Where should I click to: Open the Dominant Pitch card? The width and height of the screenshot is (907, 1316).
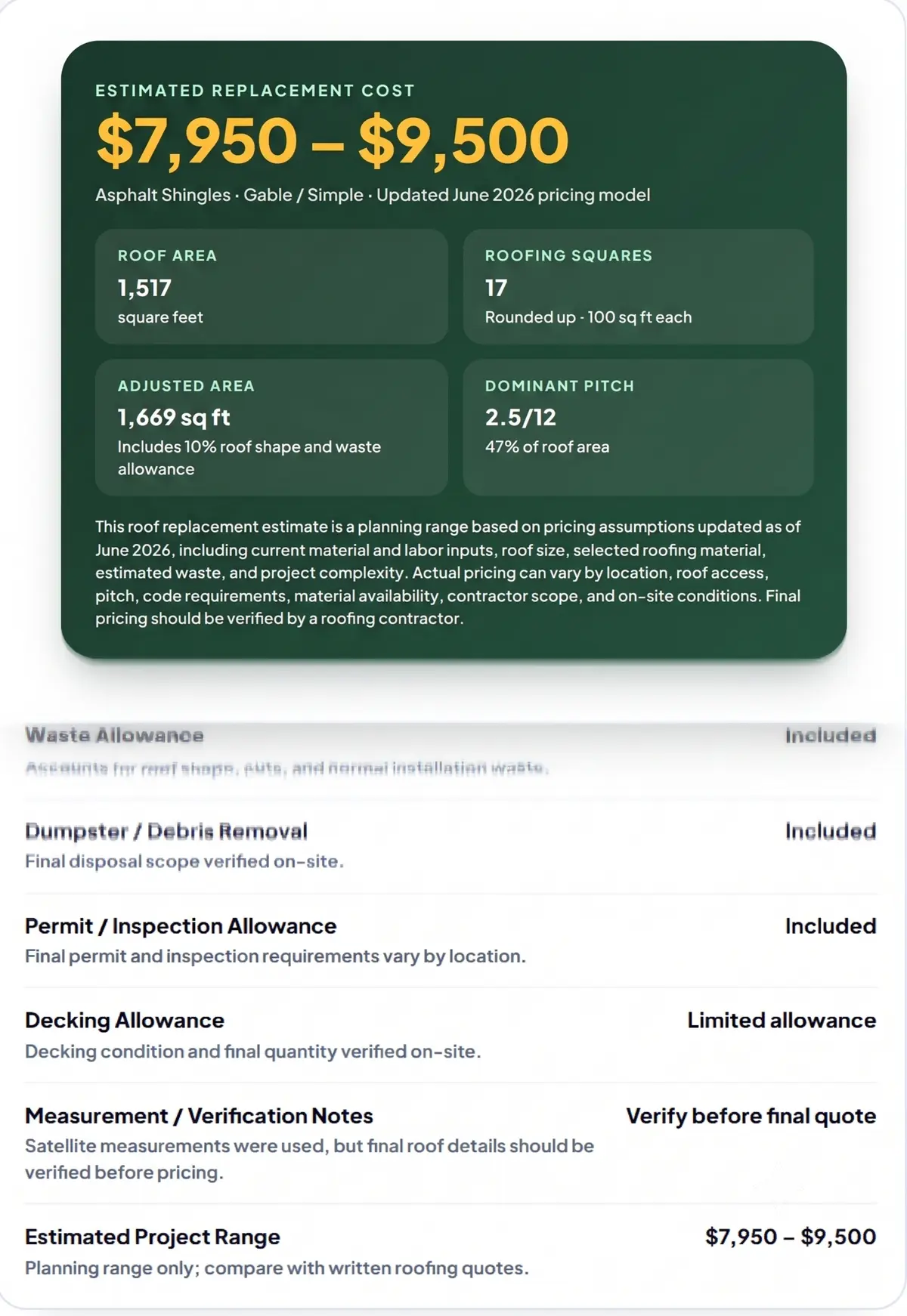click(638, 428)
